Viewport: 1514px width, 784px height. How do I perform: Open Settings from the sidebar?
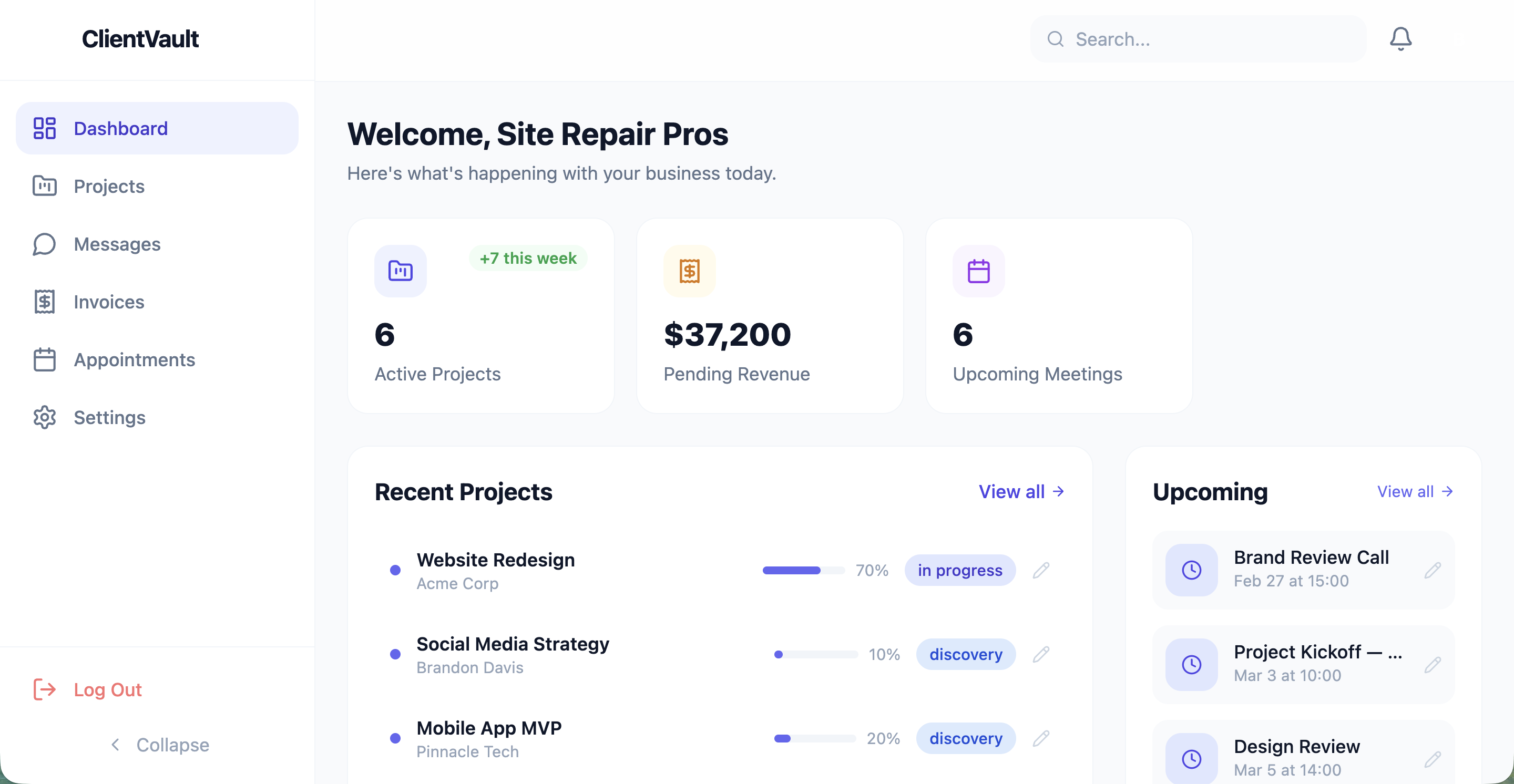click(x=157, y=417)
